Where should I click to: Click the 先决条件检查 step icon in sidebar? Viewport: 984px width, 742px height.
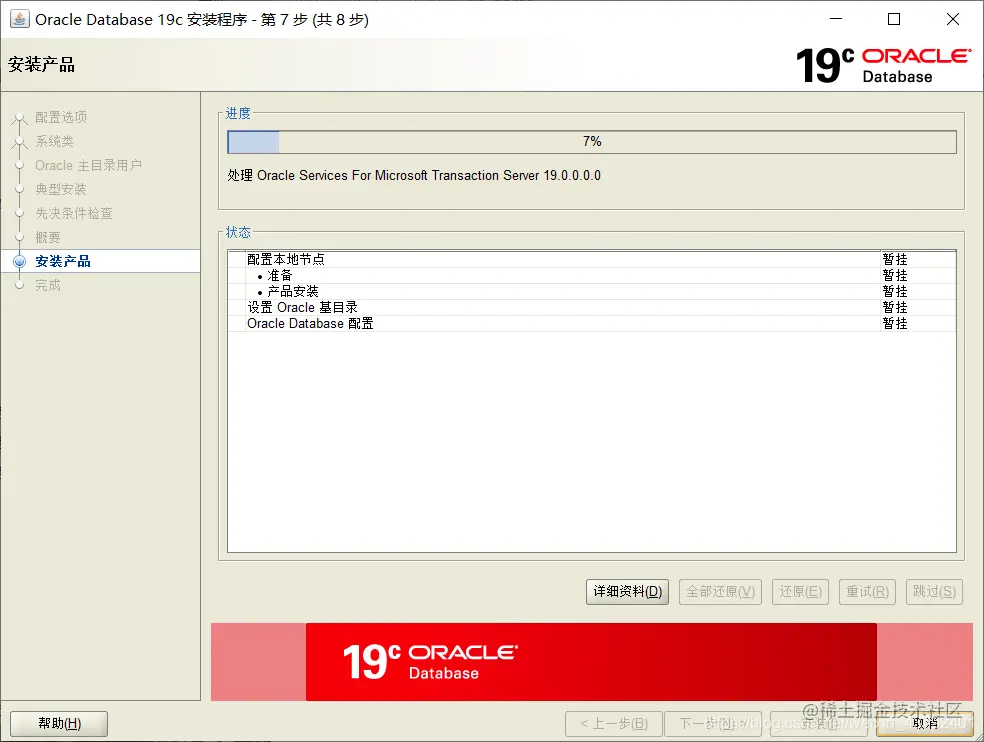[20, 213]
